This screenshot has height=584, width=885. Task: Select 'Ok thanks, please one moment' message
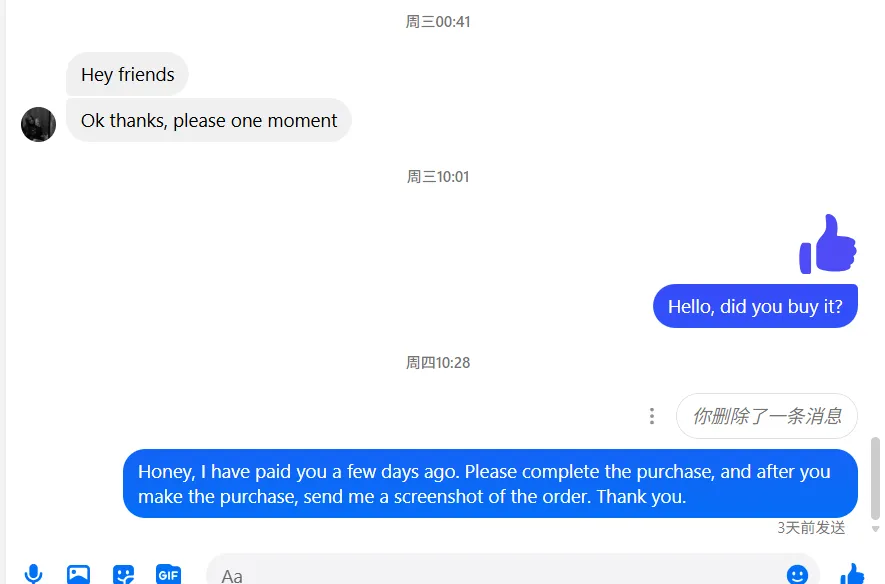pos(209,120)
